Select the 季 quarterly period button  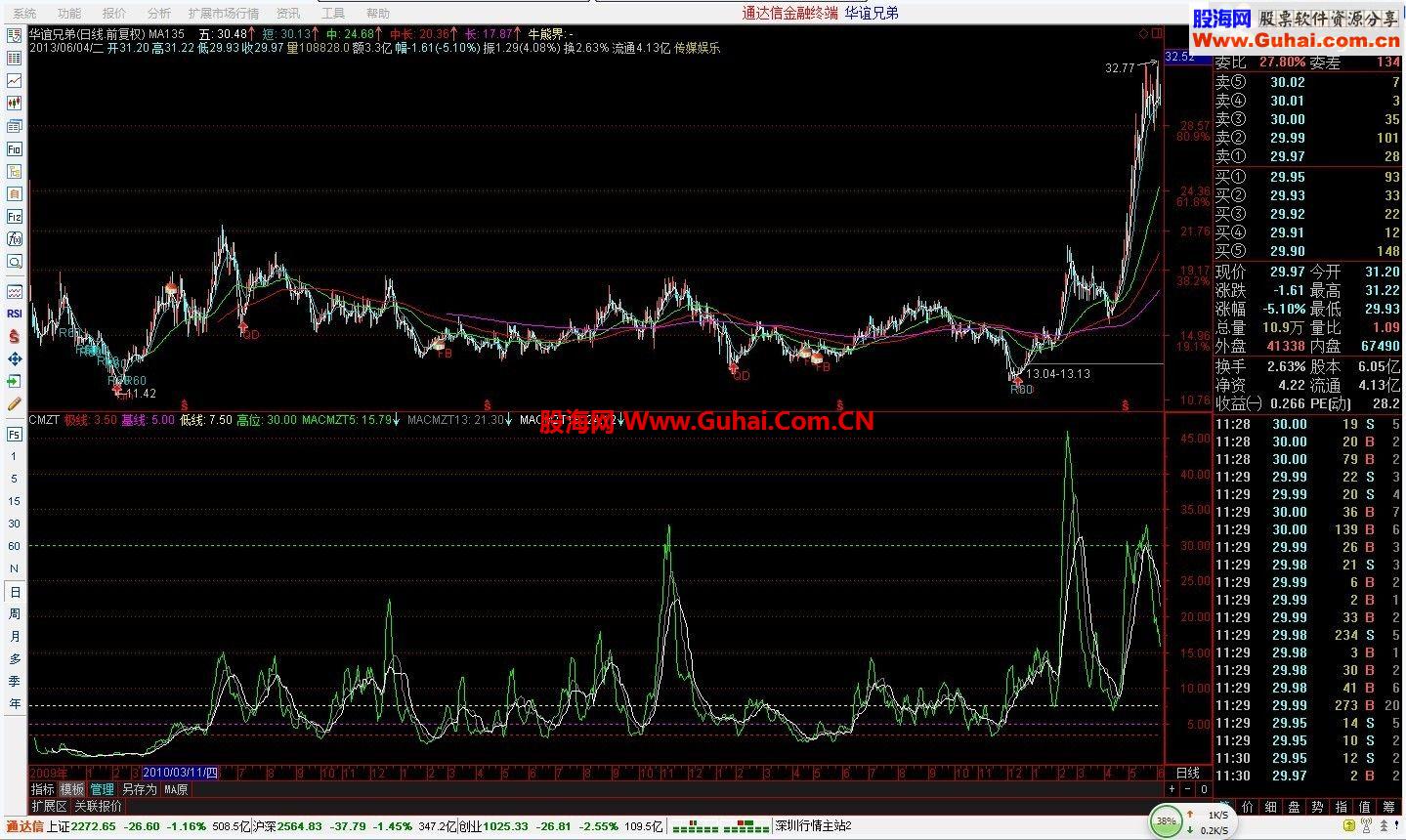pos(15,681)
